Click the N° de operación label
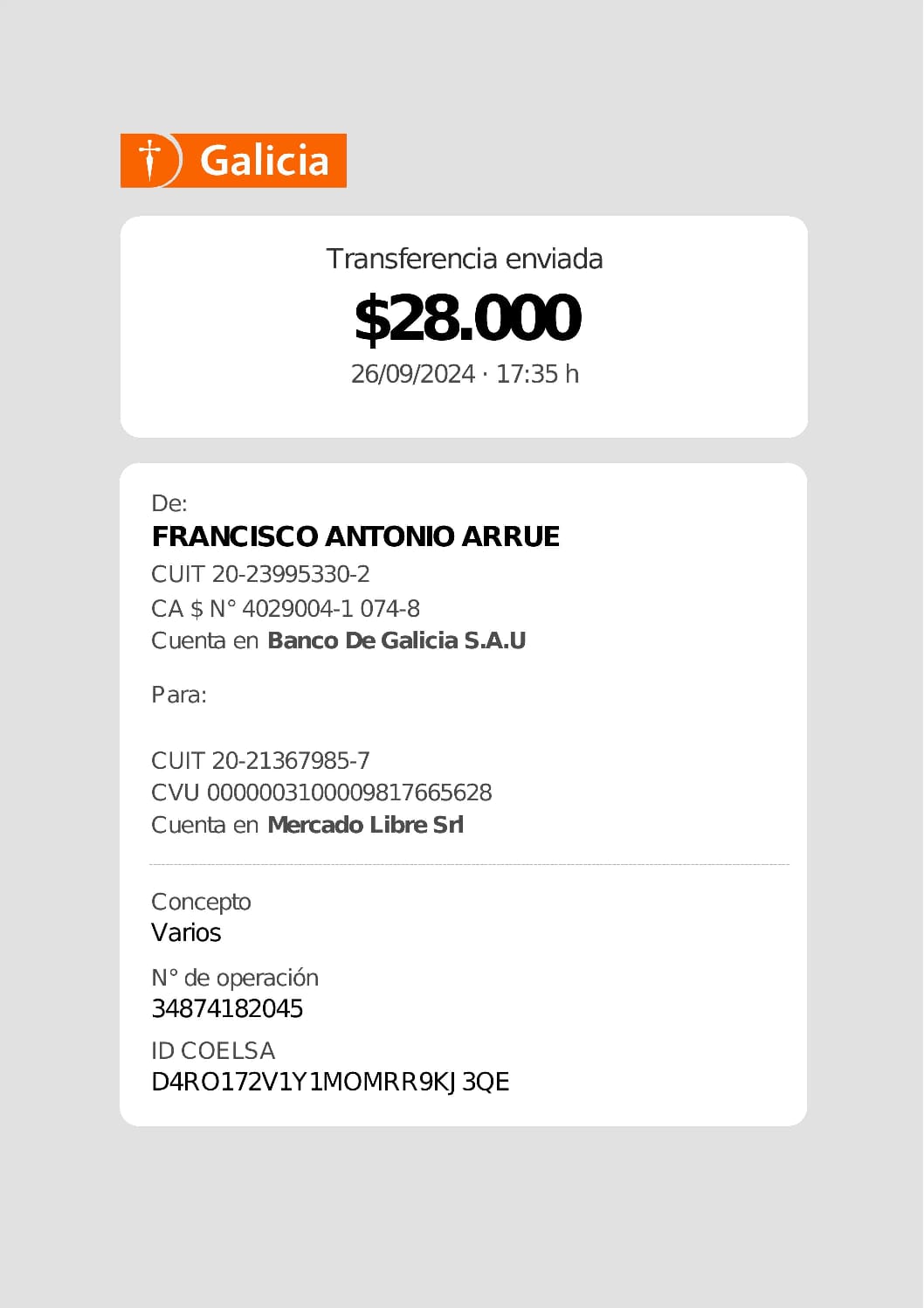Viewport: 924px width, 1308px height. click(x=234, y=978)
